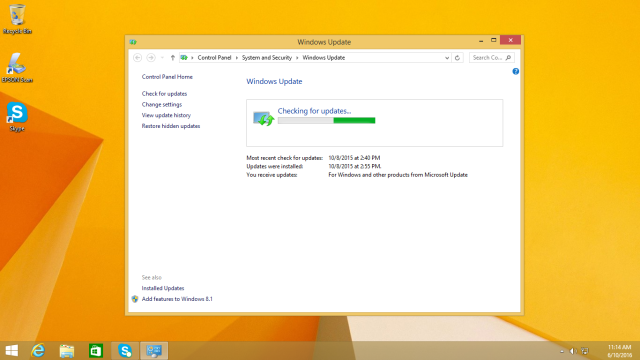Select Control Panel in the breadcrumb
This screenshot has height=360, width=640.
coord(214,58)
